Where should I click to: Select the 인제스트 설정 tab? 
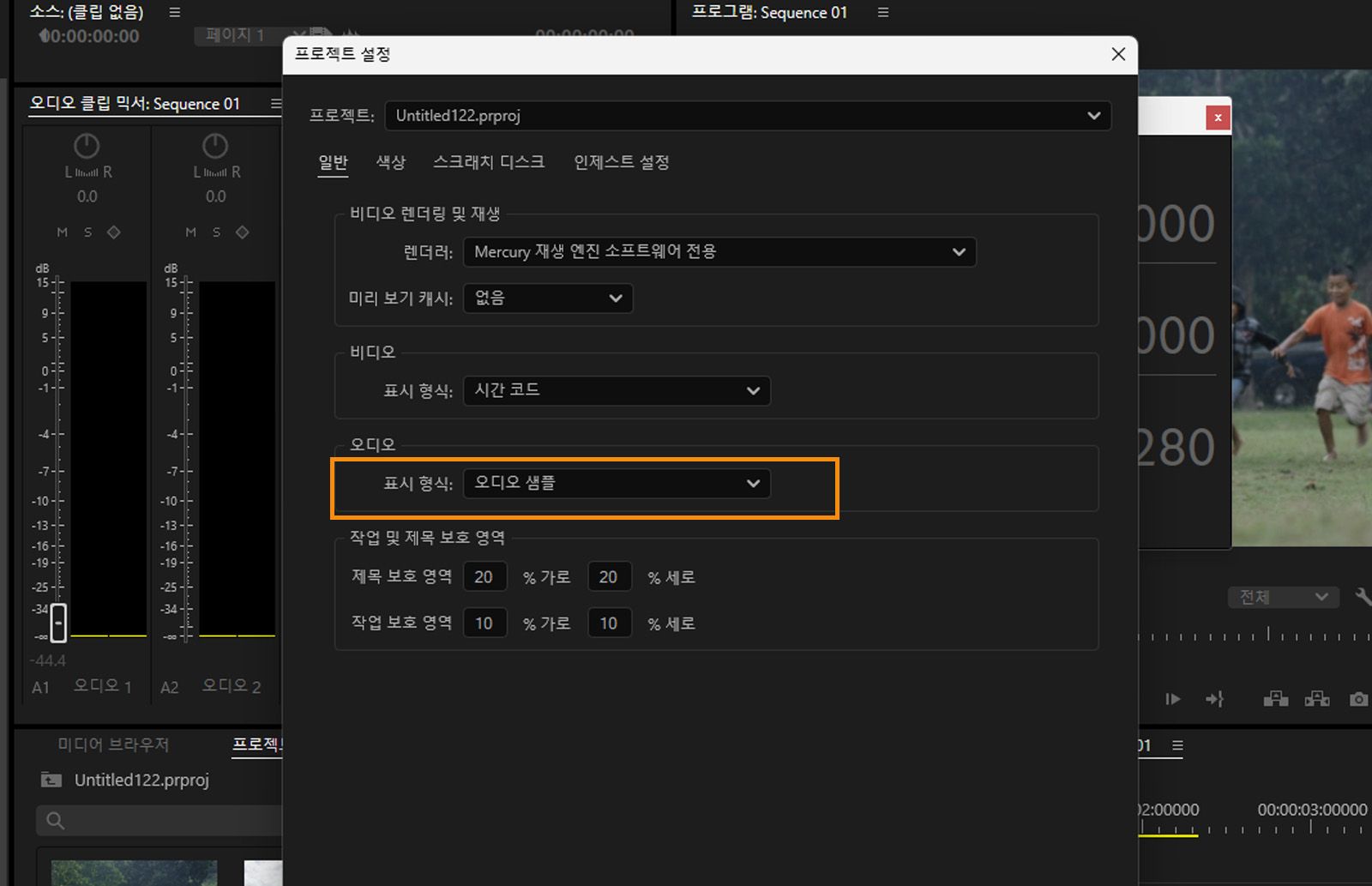[x=621, y=161]
